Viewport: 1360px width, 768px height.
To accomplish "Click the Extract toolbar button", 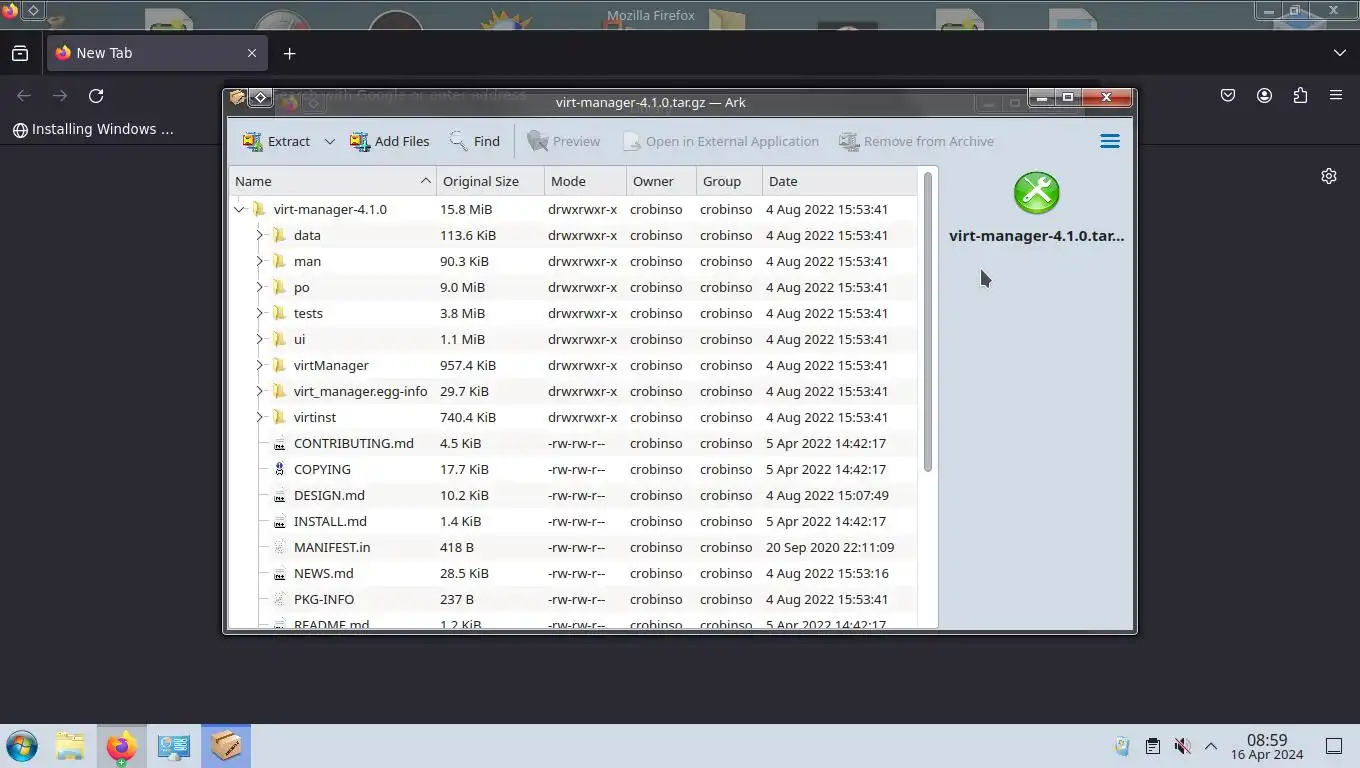I will point(277,141).
